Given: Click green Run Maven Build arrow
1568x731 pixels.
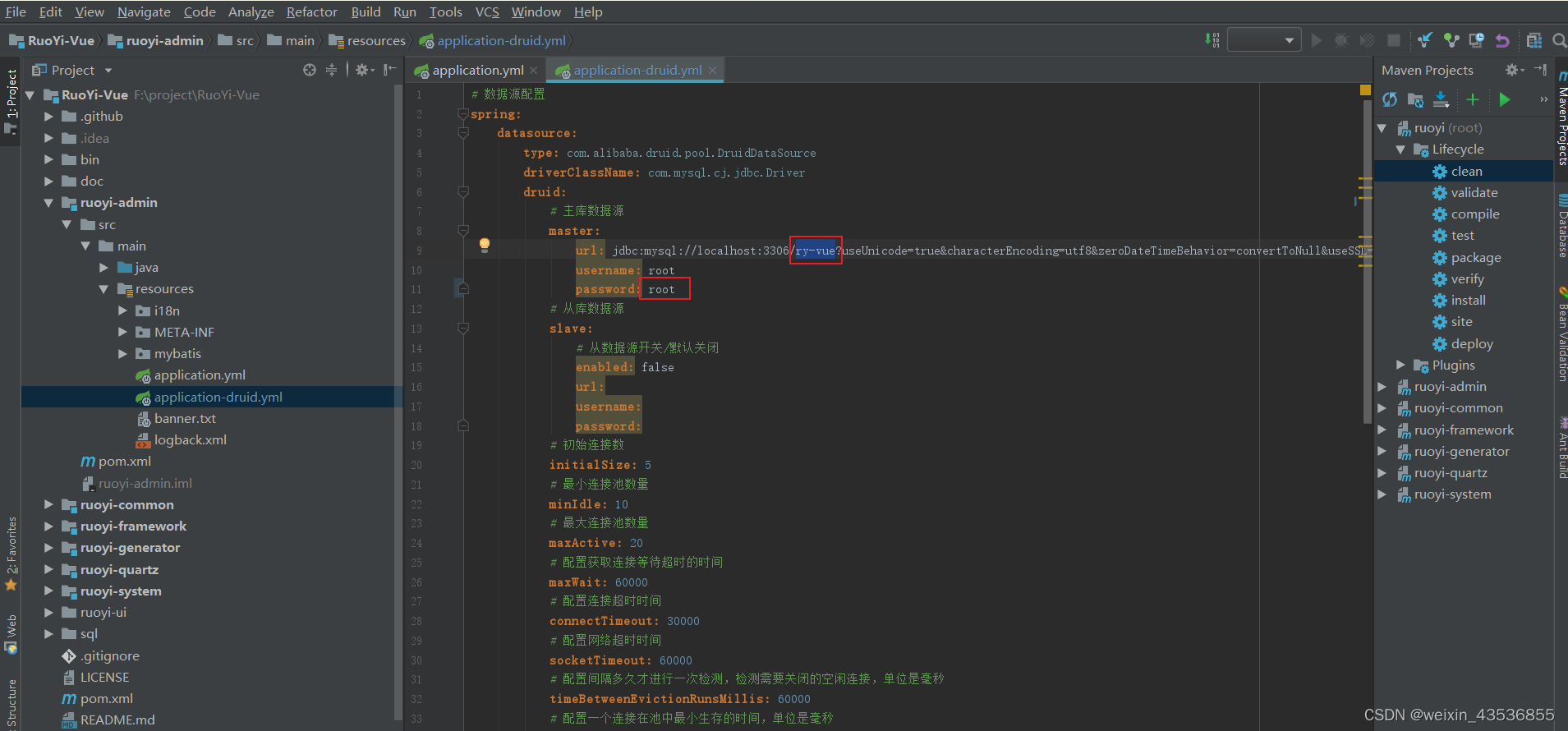Looking at the screenshot, I should 1504,99.
